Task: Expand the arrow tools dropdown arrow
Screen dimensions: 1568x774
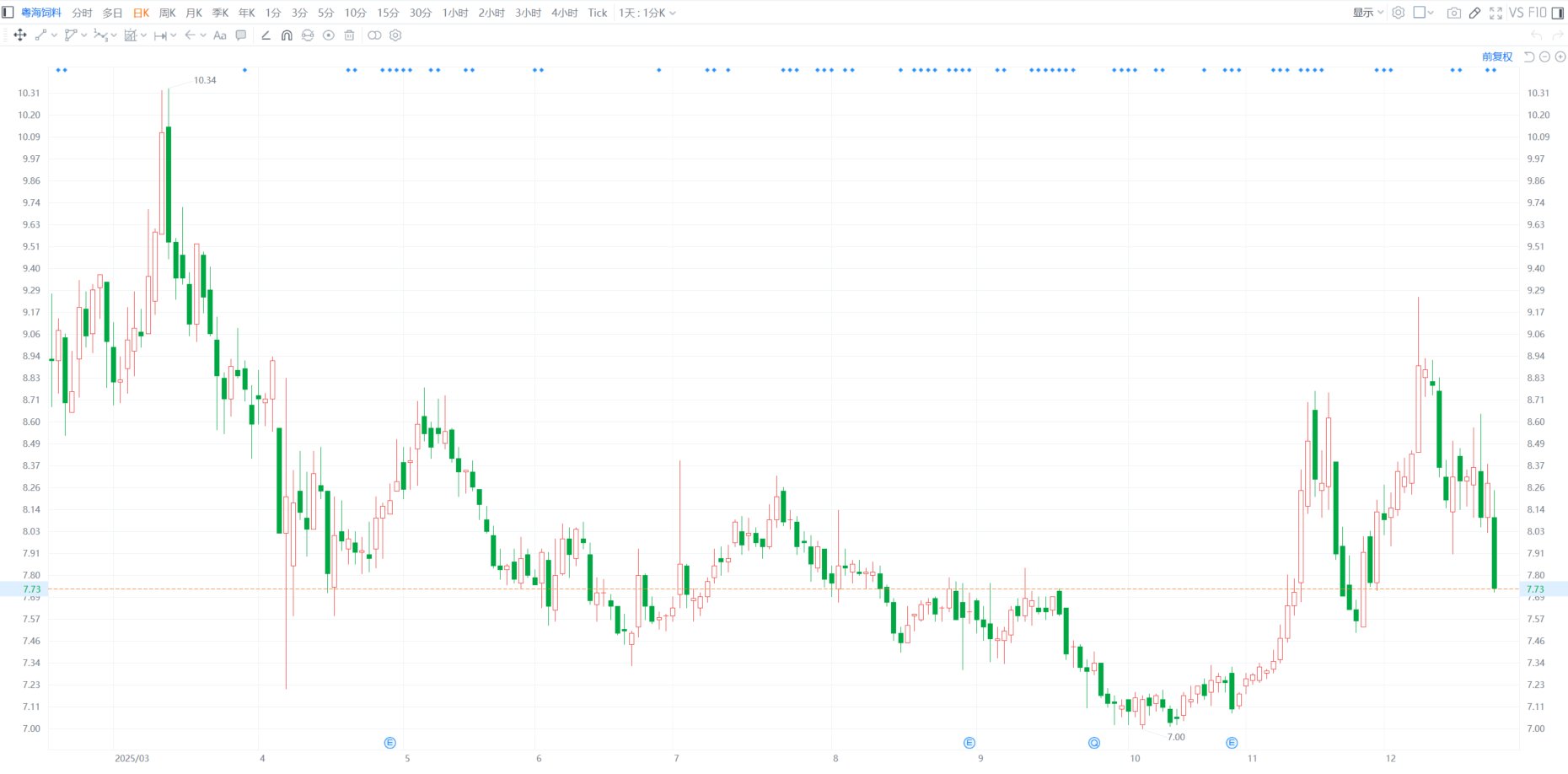Action: [x=203, y=35]
